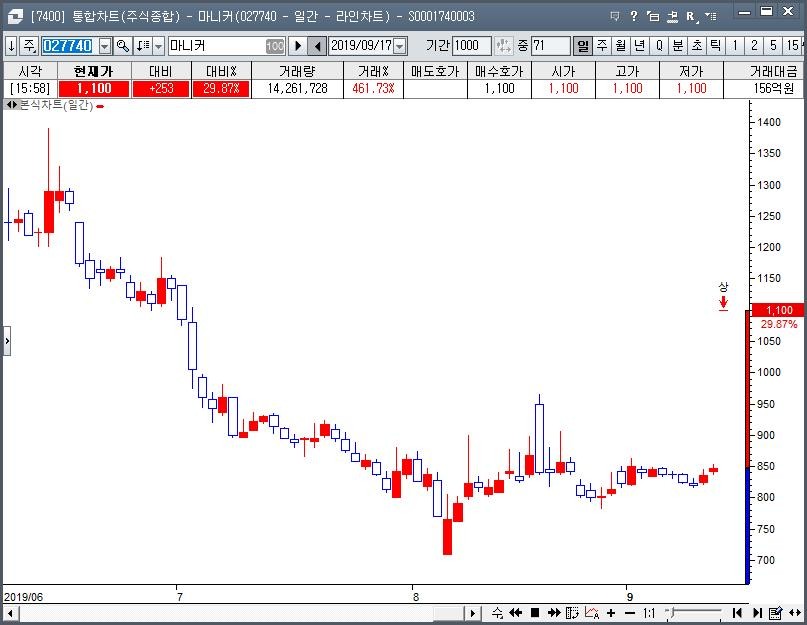Click the fast-forward double-right arrow

pyautogui.click(x=554, y=613)
